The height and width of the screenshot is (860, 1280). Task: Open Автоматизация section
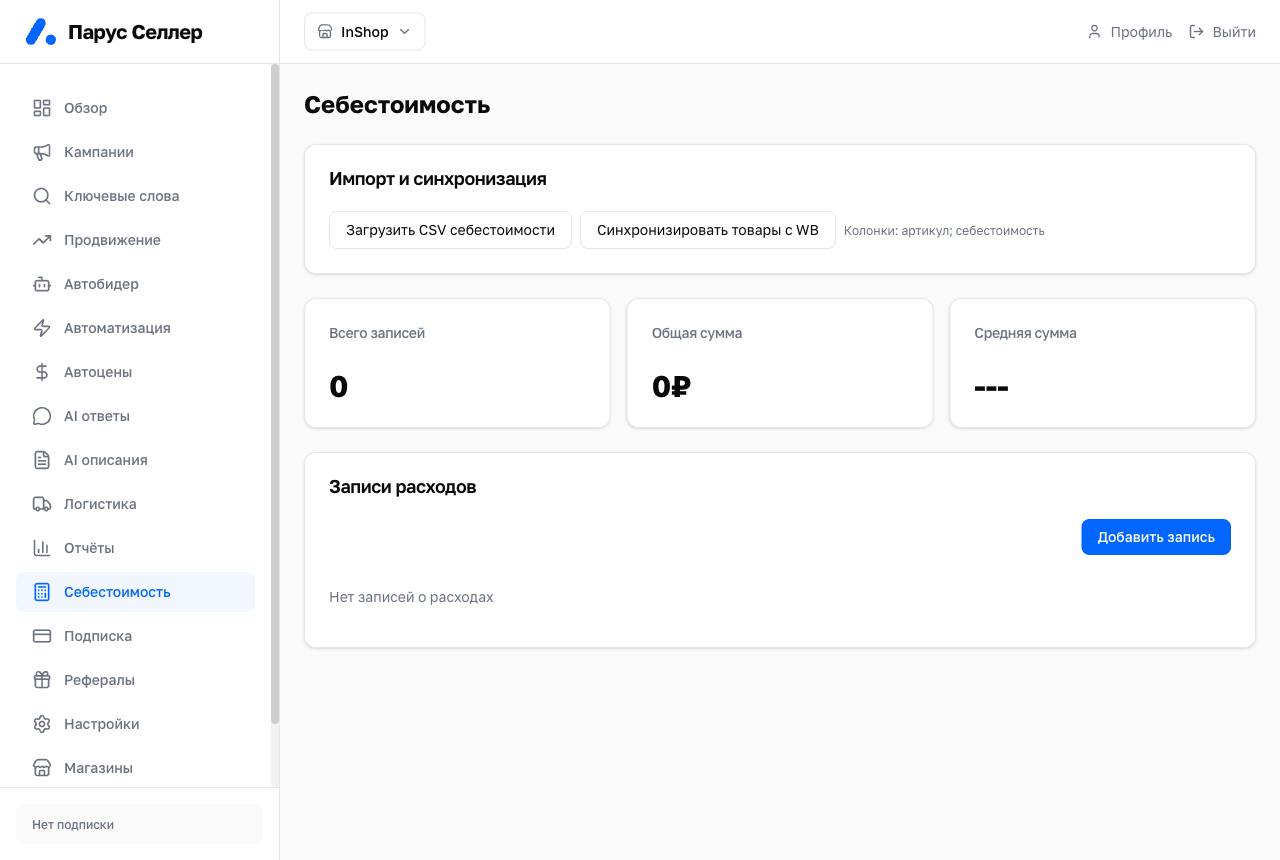(136, 328)
